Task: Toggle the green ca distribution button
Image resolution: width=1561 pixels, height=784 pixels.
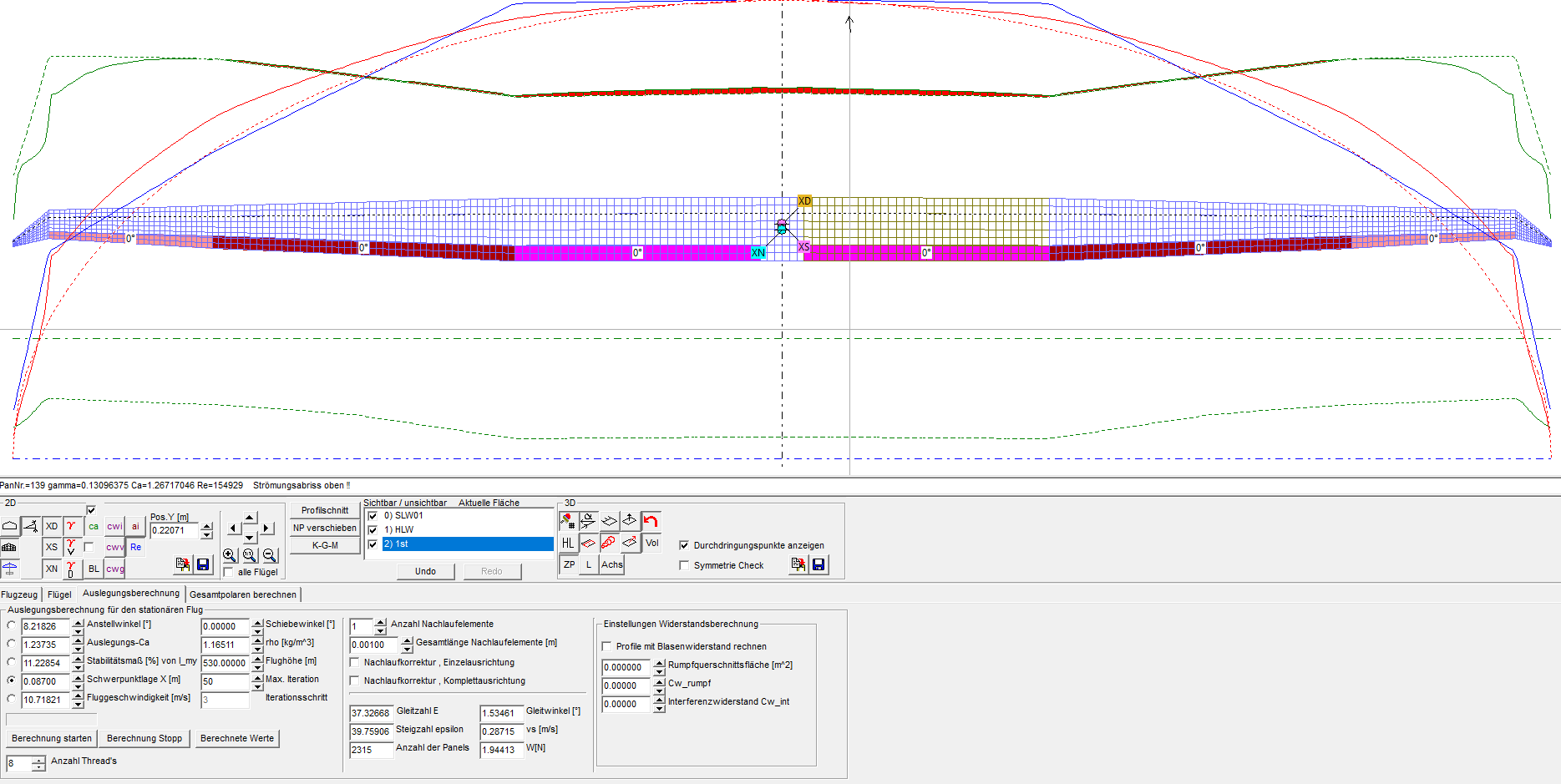Action: pyautogui.click(x=94, y=526)
